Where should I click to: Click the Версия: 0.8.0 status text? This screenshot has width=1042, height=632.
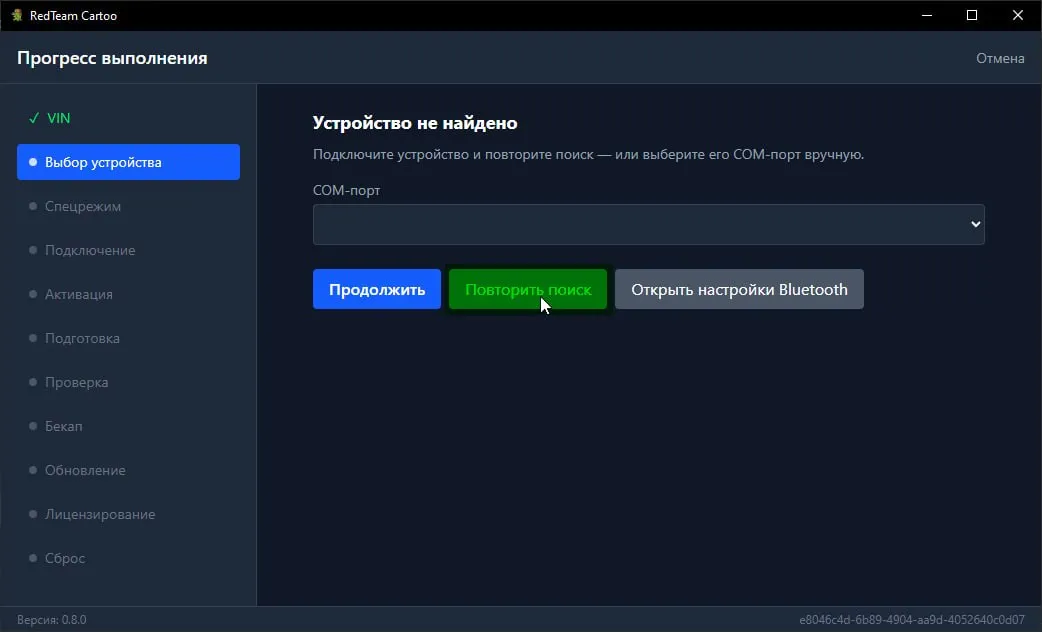click(52, 619)
